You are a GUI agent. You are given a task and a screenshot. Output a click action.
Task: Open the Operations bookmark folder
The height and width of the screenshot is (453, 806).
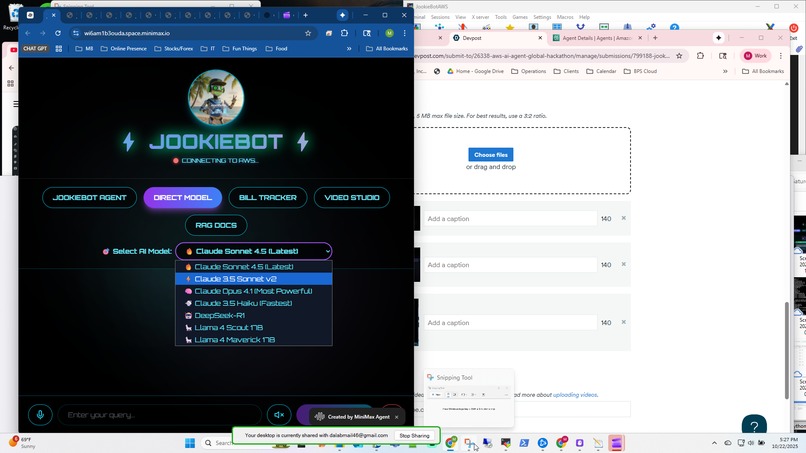click(528, 71)
